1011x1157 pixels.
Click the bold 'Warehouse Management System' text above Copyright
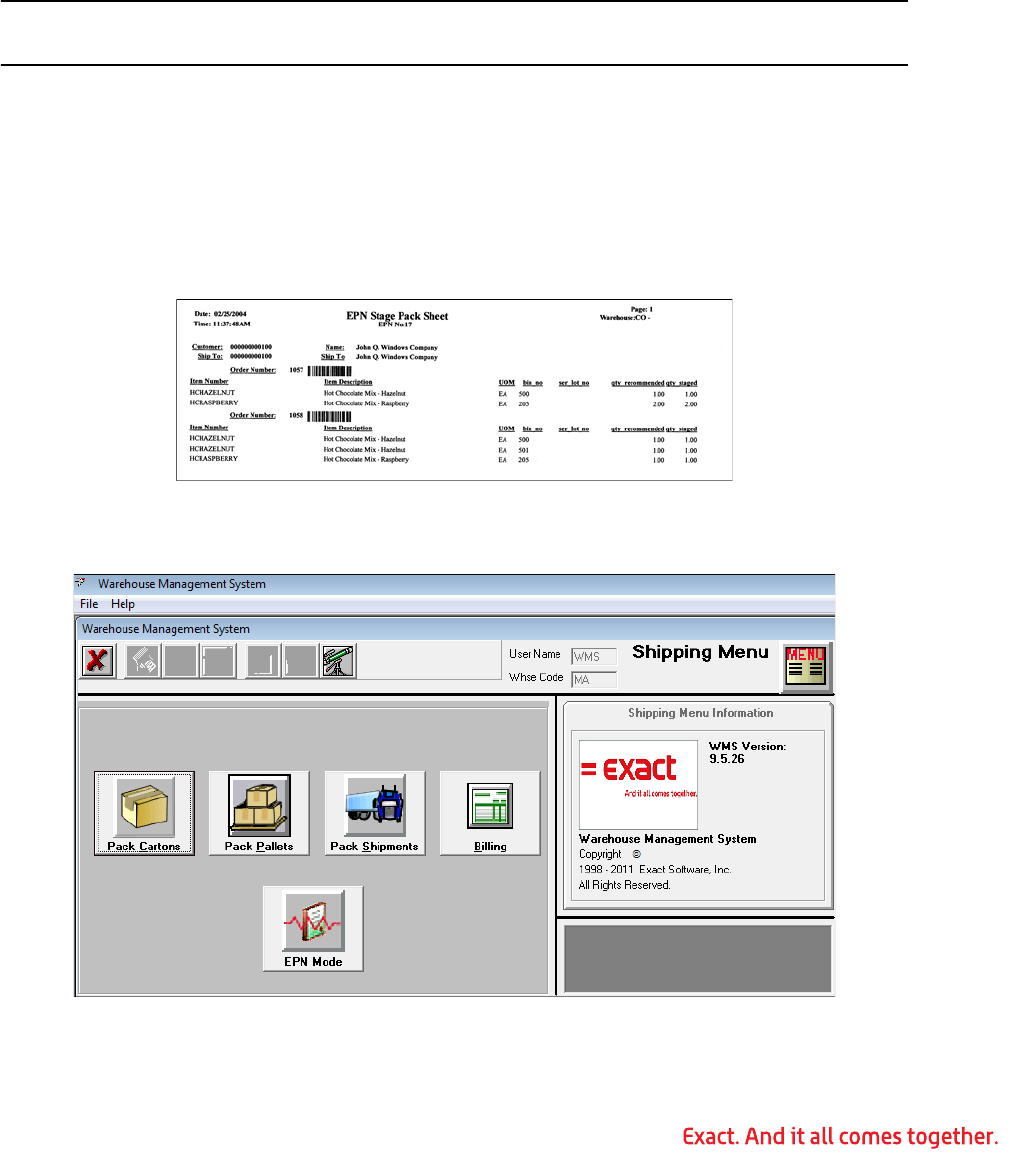667,839
